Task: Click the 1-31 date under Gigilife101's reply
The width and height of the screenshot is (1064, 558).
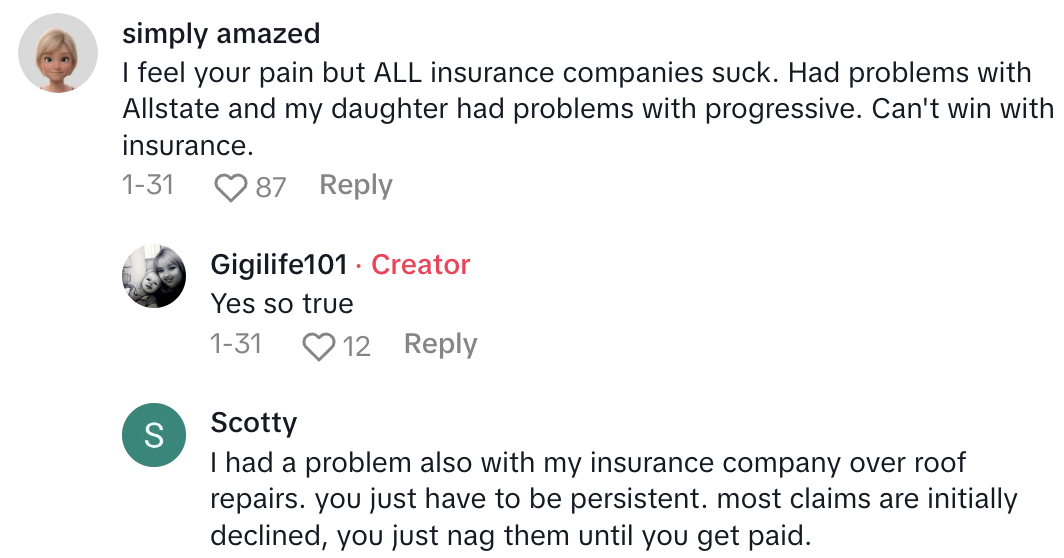Action: 236,344
